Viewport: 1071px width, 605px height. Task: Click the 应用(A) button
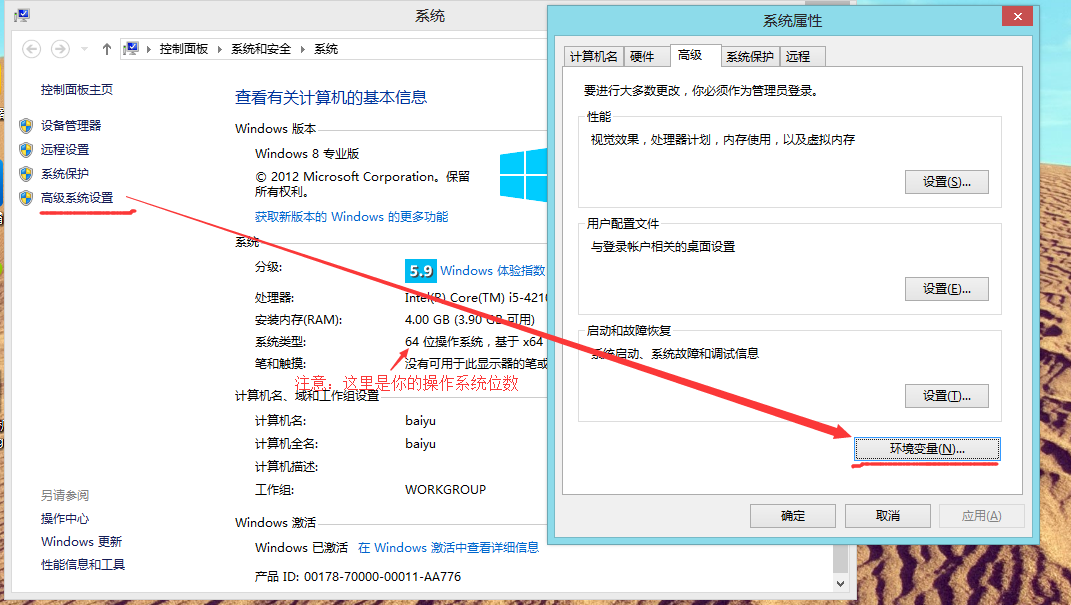pos(982,516)
